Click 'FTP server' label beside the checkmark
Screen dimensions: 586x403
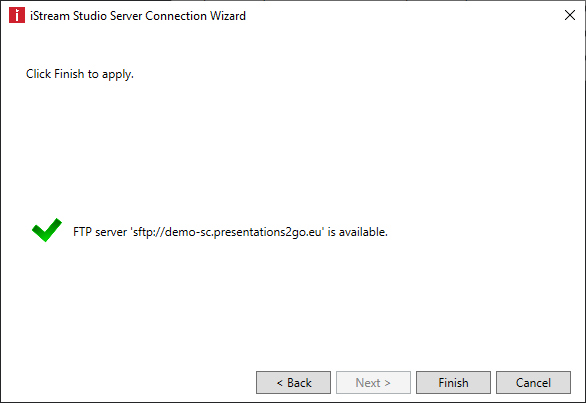100,232
